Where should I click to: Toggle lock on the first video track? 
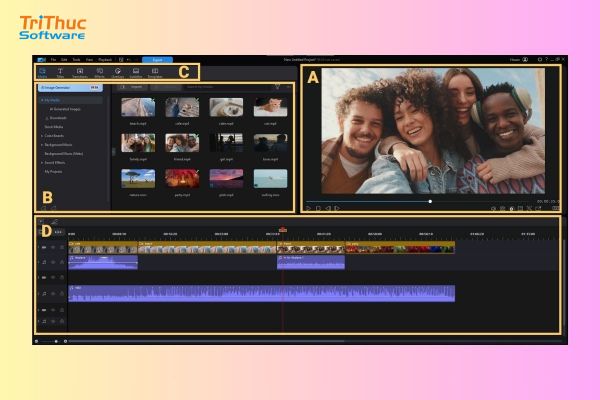(62, 248)
